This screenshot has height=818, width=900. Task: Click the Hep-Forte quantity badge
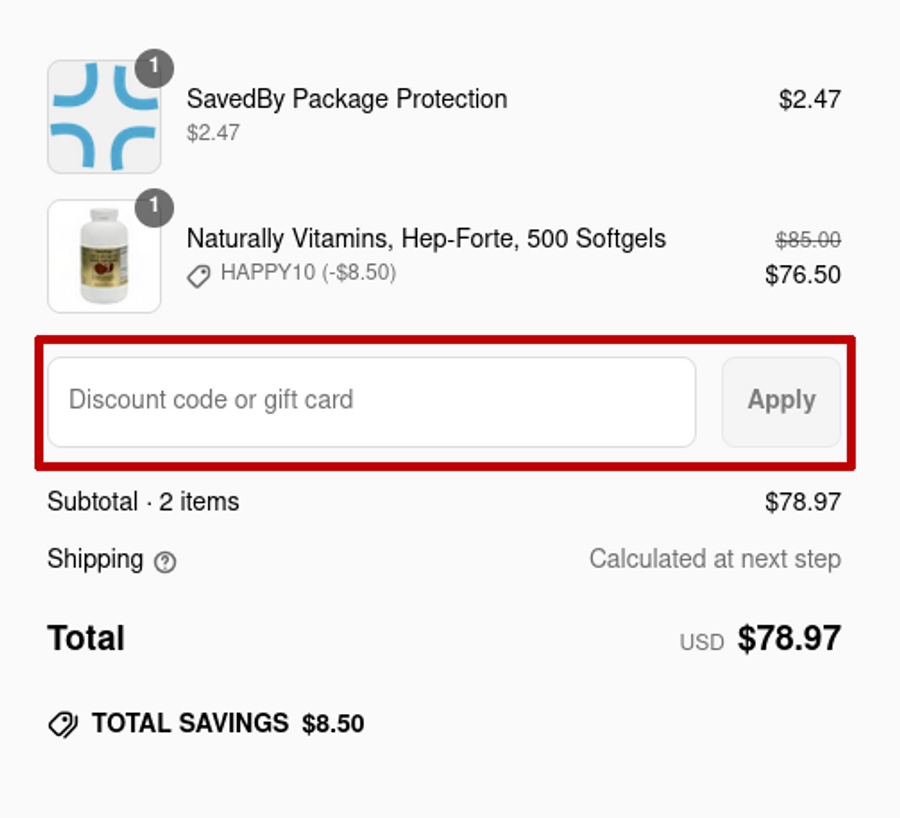(154, 208)
